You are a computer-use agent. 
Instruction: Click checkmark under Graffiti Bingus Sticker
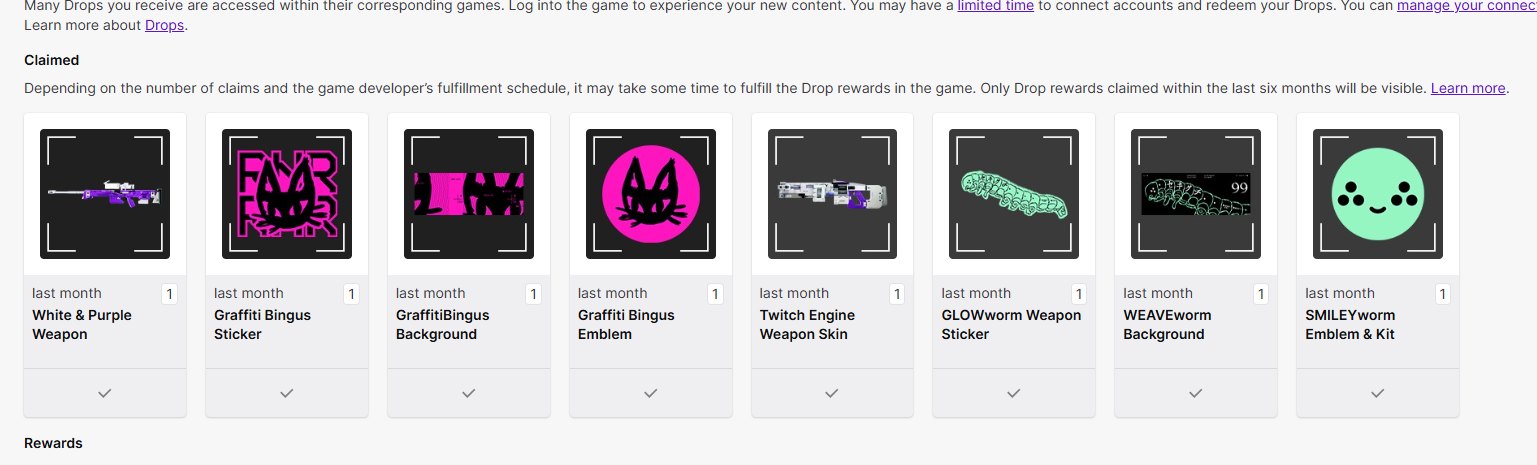tap(287, 394)
